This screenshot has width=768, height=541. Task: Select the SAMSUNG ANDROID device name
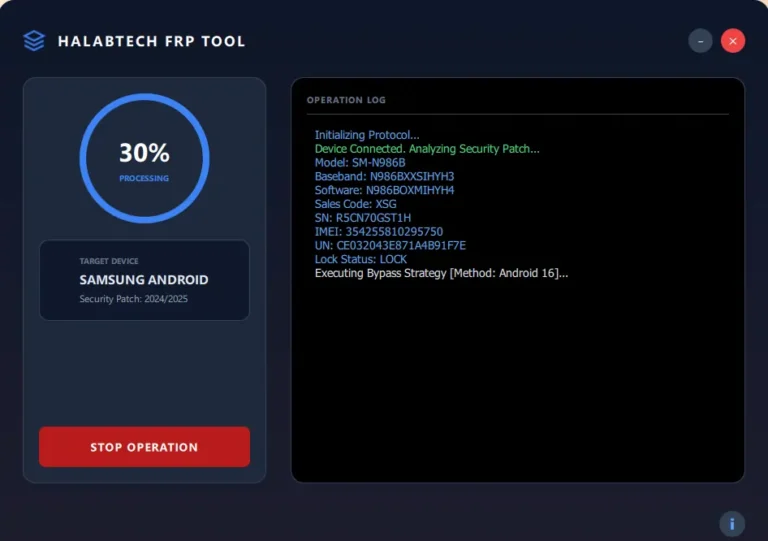pyautogui.click(x=144, y=280)
